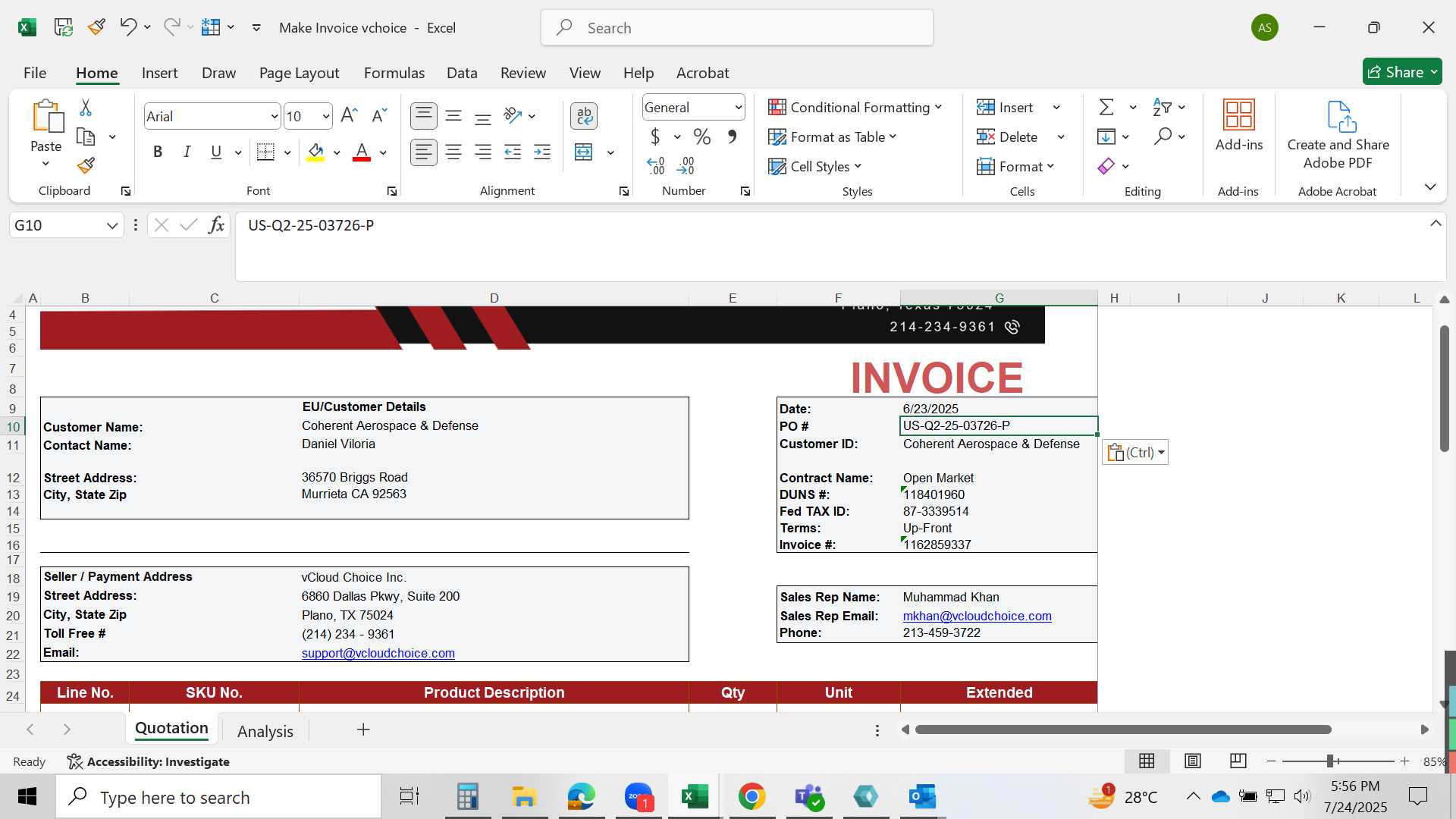The image size is (1456, 819).
Task: Toggle Align Left in the Alignment group
Action: [x=424, y=152]
